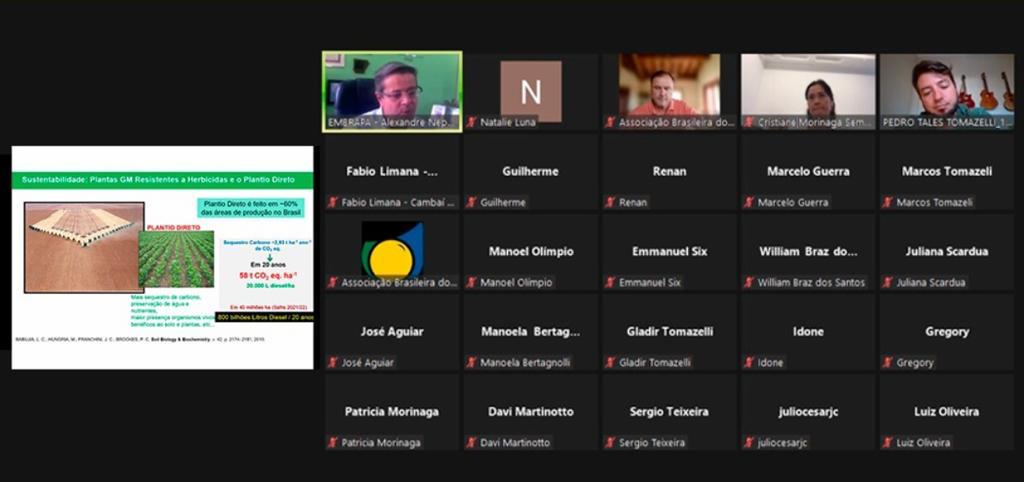This screenshot has width=1024, height=482.
Task: Click the shared Plantio Direto presentation slide
Action: [162, 257]
